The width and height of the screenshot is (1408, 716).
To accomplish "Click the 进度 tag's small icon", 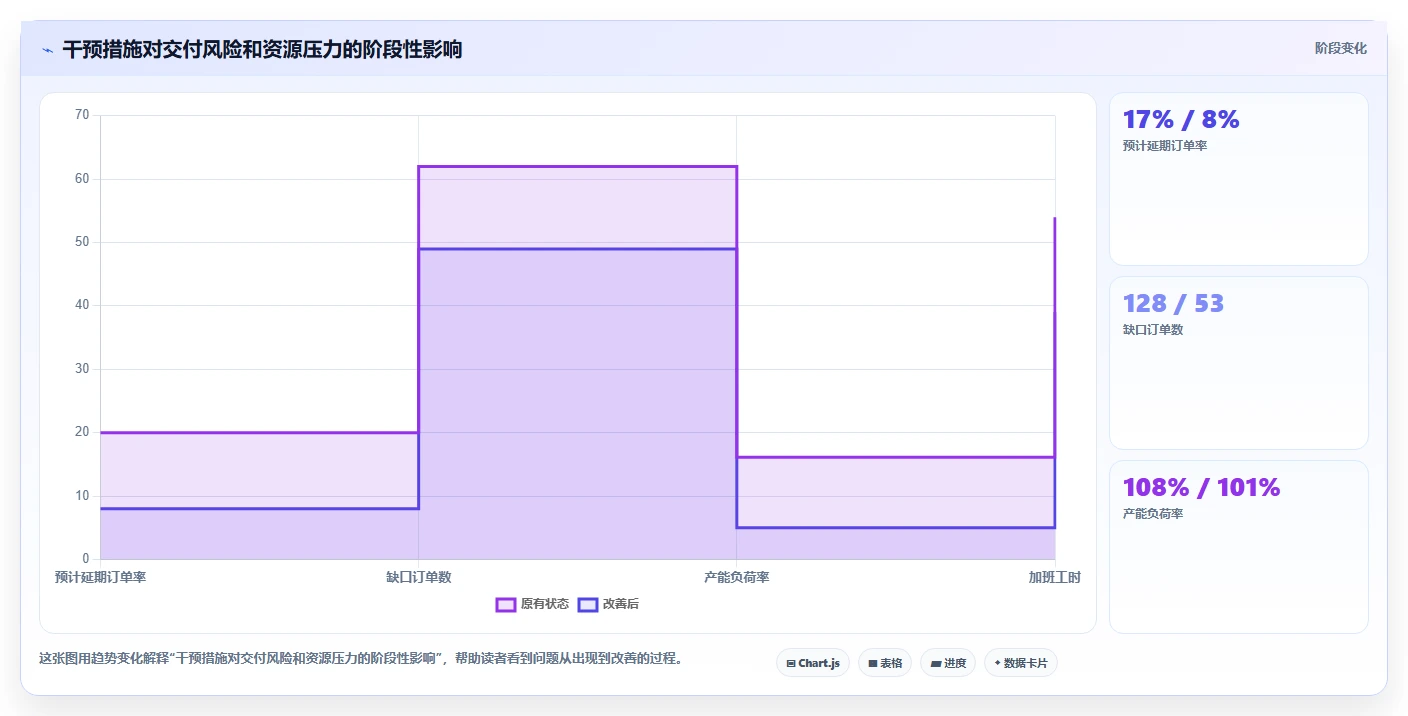I will [935, 663].
